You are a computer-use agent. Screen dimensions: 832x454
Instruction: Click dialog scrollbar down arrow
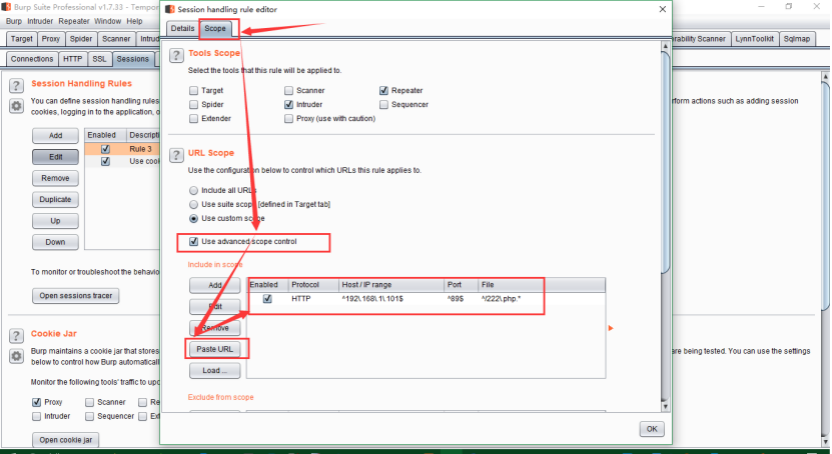(x=665, y=407)
